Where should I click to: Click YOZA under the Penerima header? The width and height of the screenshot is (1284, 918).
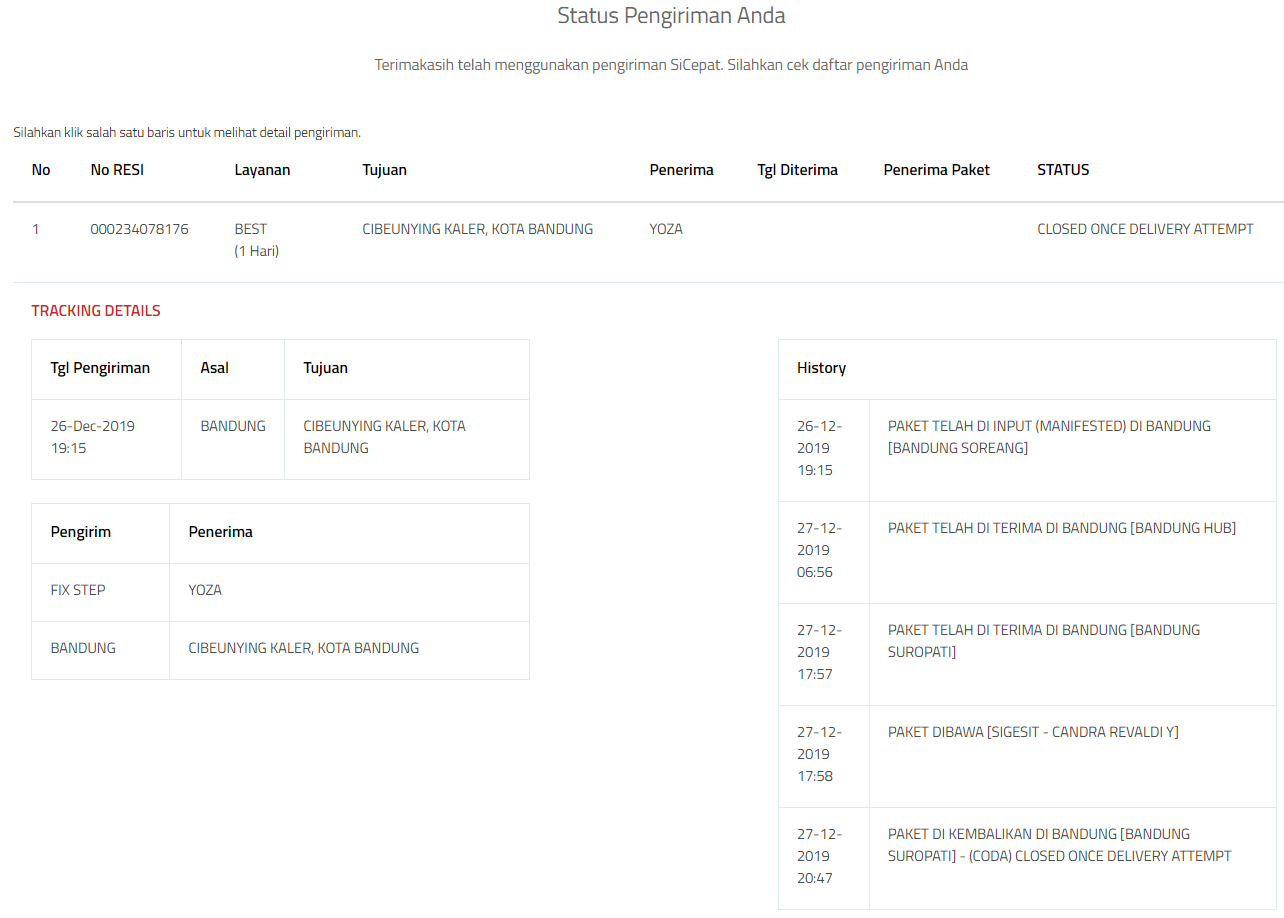(205, 590)
